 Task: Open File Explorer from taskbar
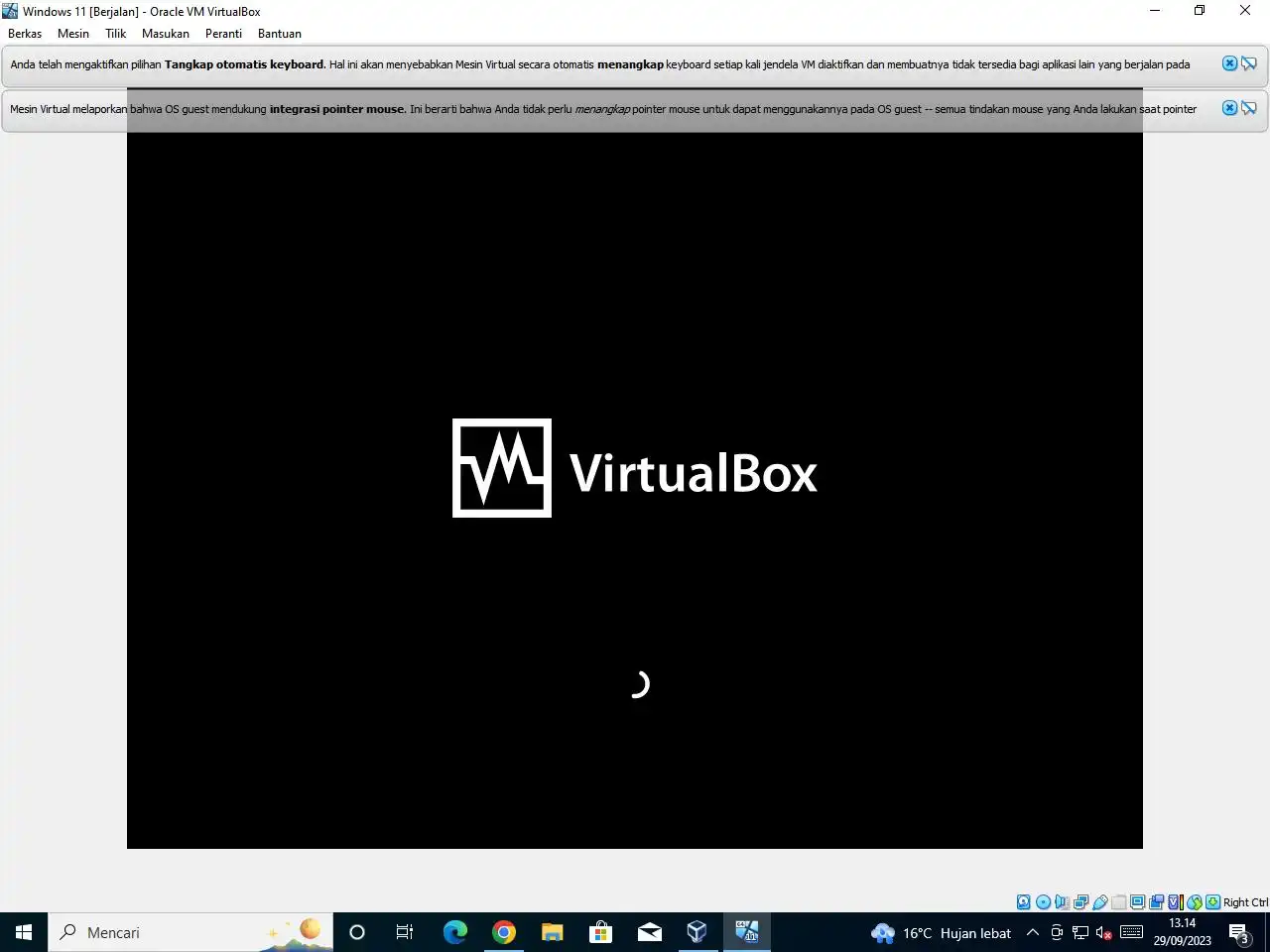[553, 932]
